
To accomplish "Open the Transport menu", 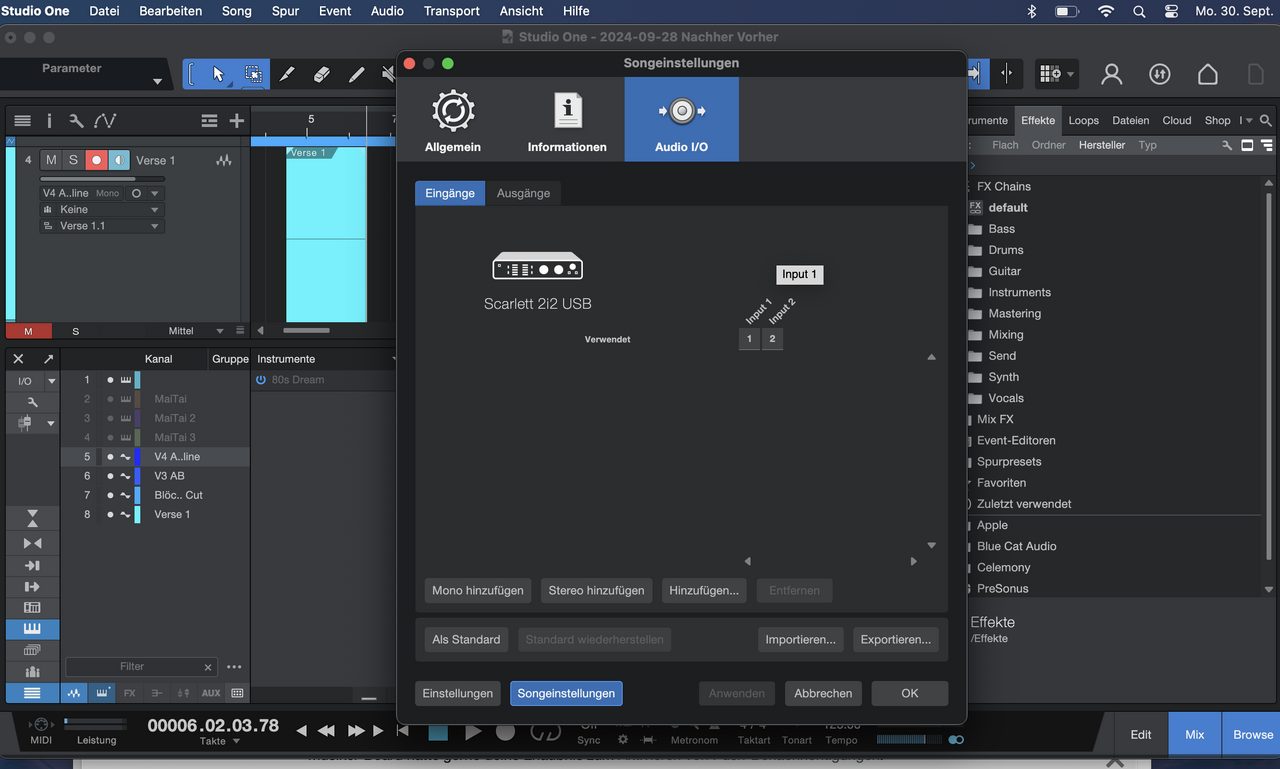I will coord(451,11).
